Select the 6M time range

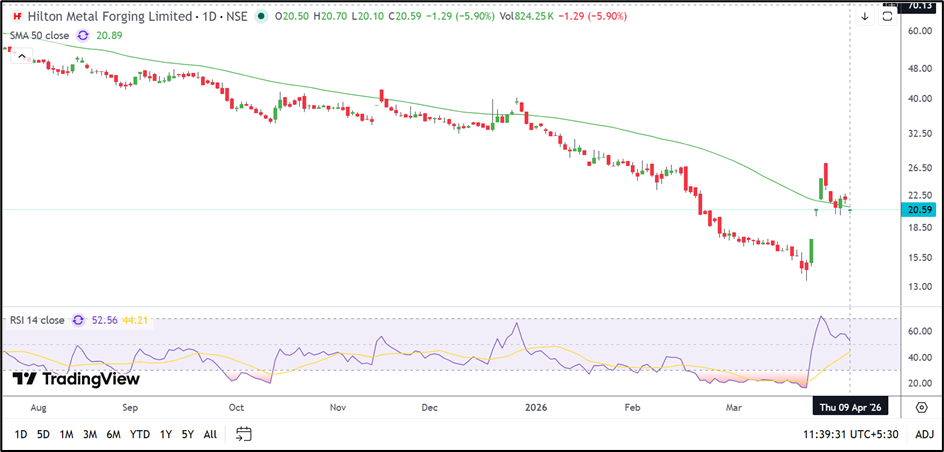(x=113, y=434)
